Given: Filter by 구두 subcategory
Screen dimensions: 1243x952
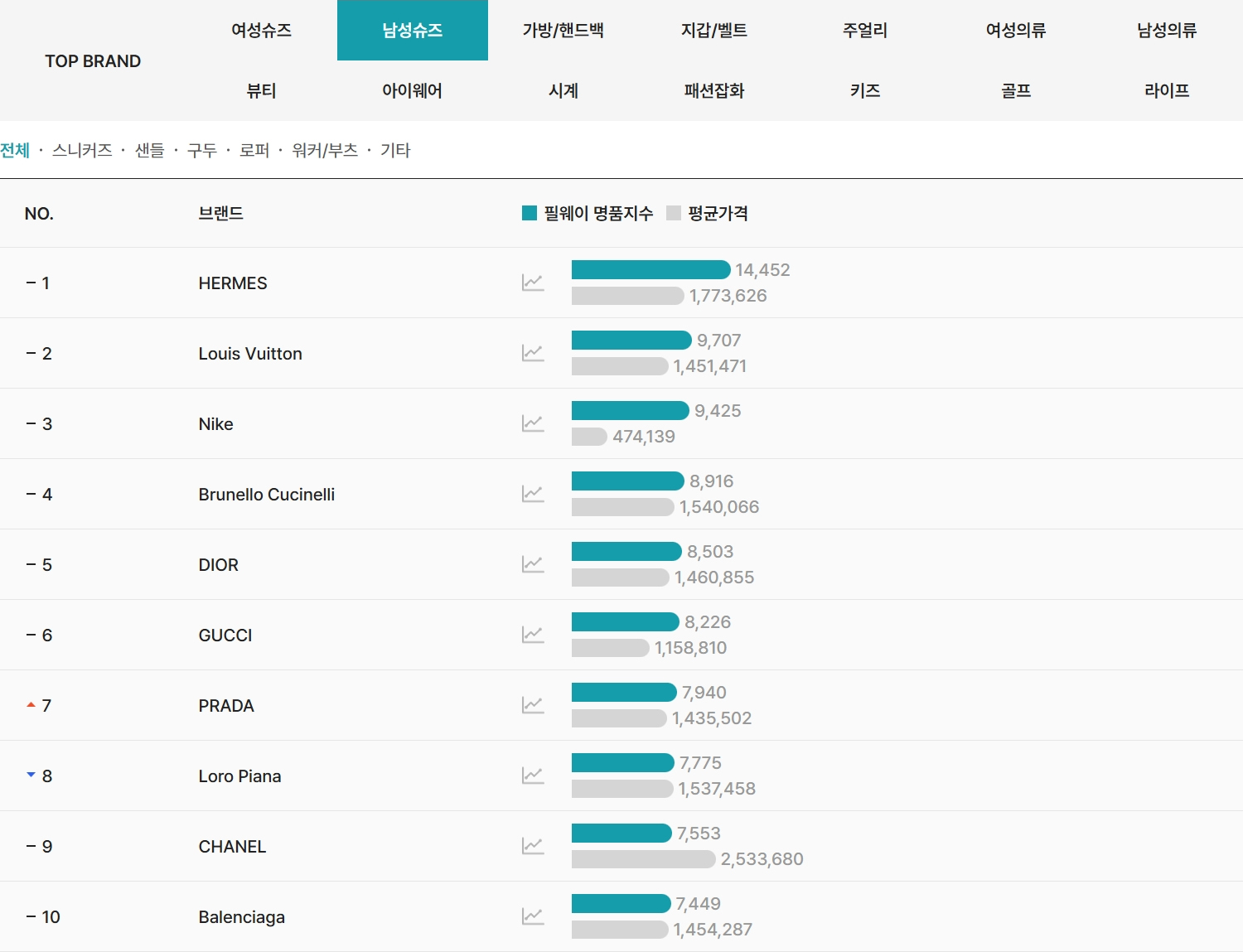Looking at the screenshot, I should click(x=202, y=150).
